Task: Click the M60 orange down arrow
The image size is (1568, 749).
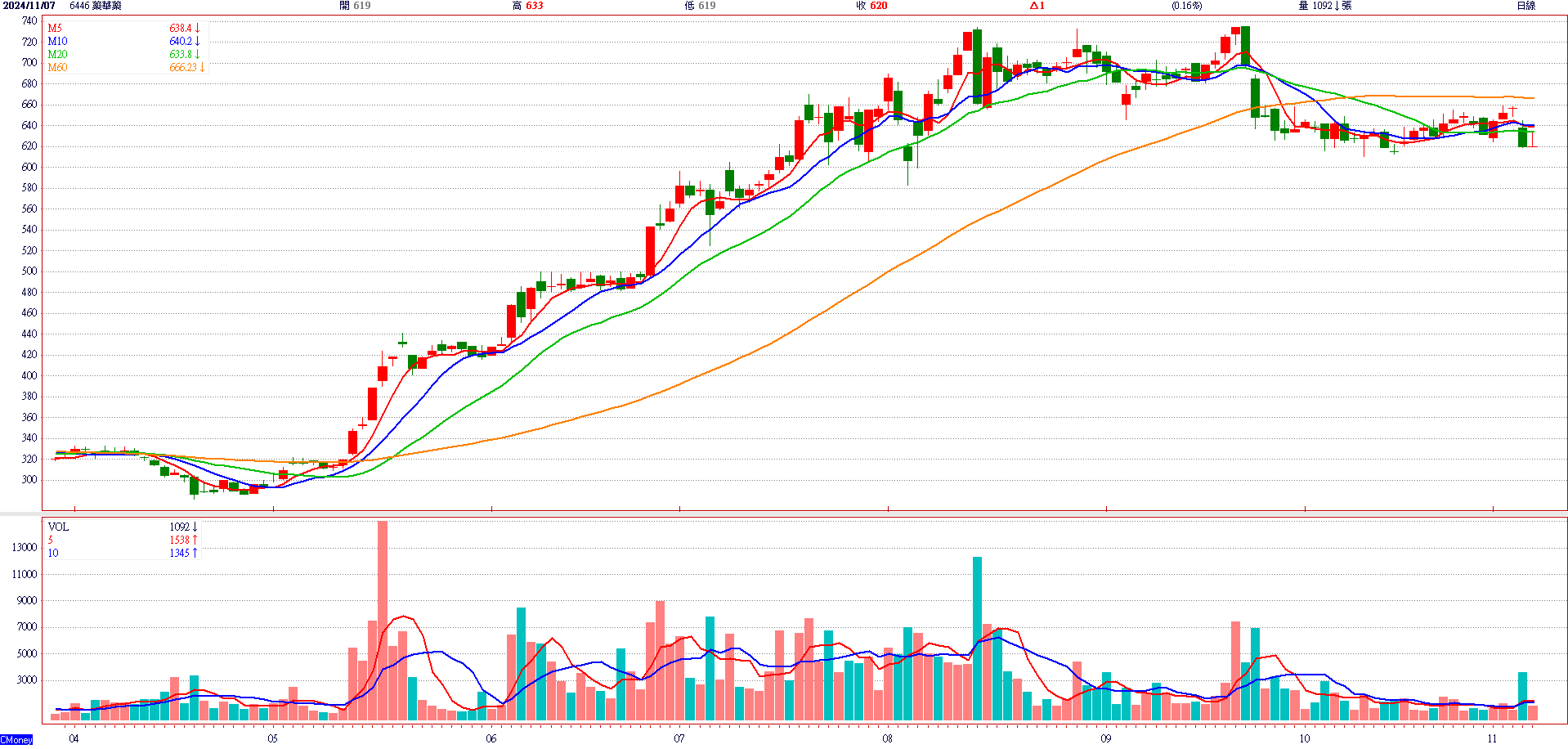Action: pos(202,67)
